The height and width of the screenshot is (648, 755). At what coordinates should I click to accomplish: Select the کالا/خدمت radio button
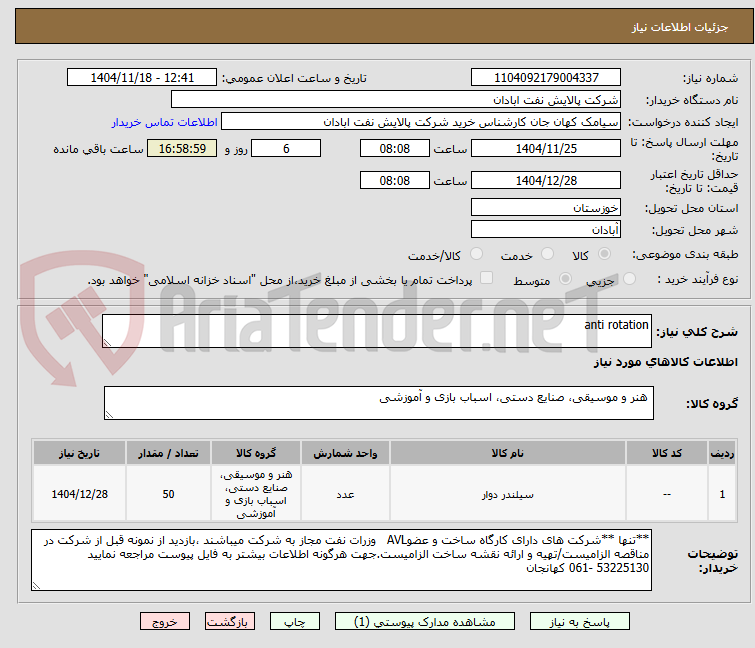[x=476, y=254]
